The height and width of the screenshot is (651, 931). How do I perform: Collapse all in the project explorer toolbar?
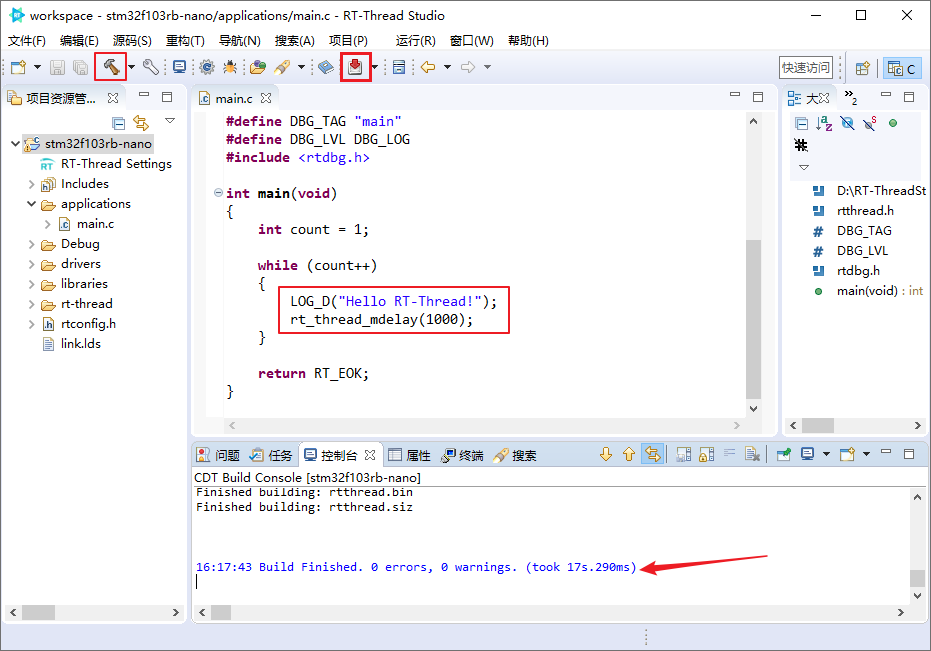[119, 123]
